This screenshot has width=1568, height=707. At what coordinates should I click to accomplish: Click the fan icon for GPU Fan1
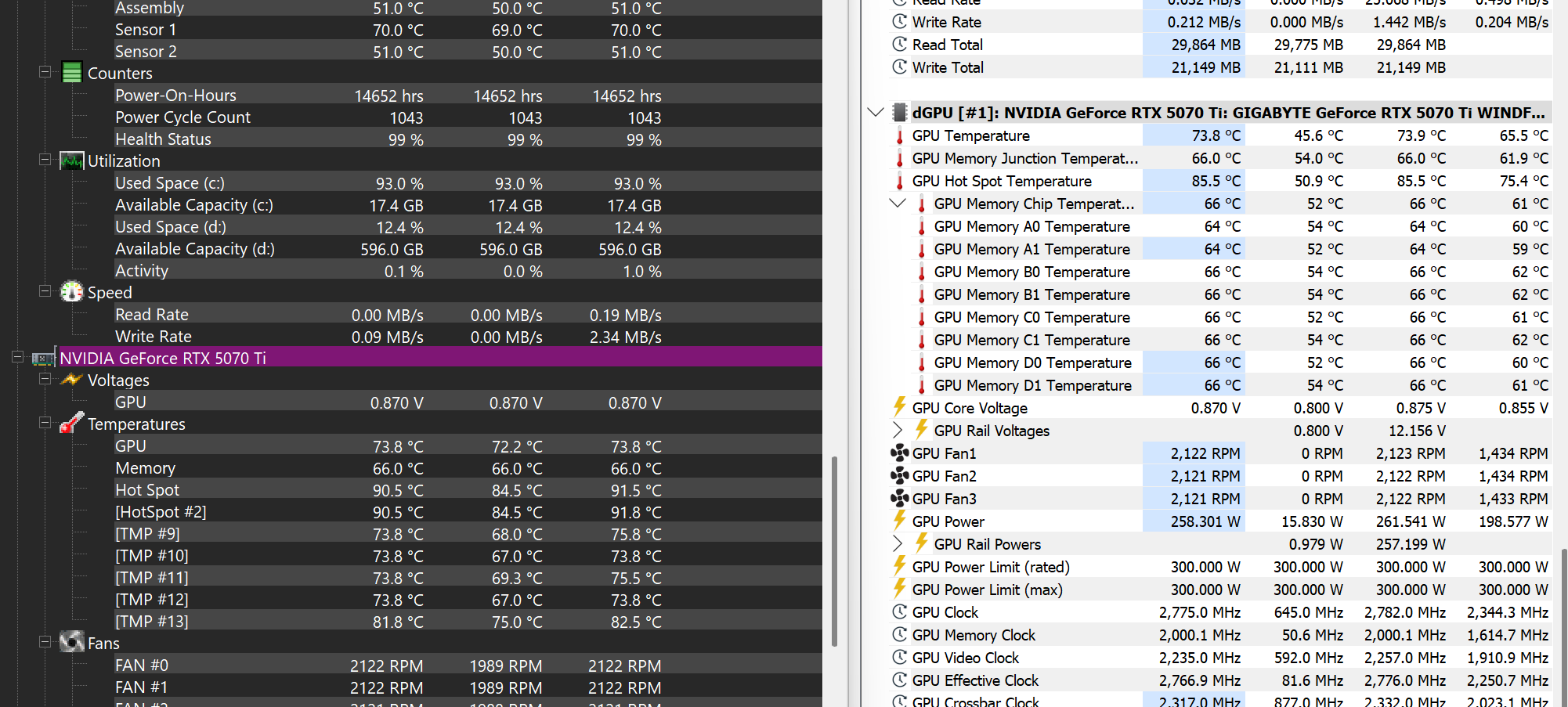tap(900, 453)
